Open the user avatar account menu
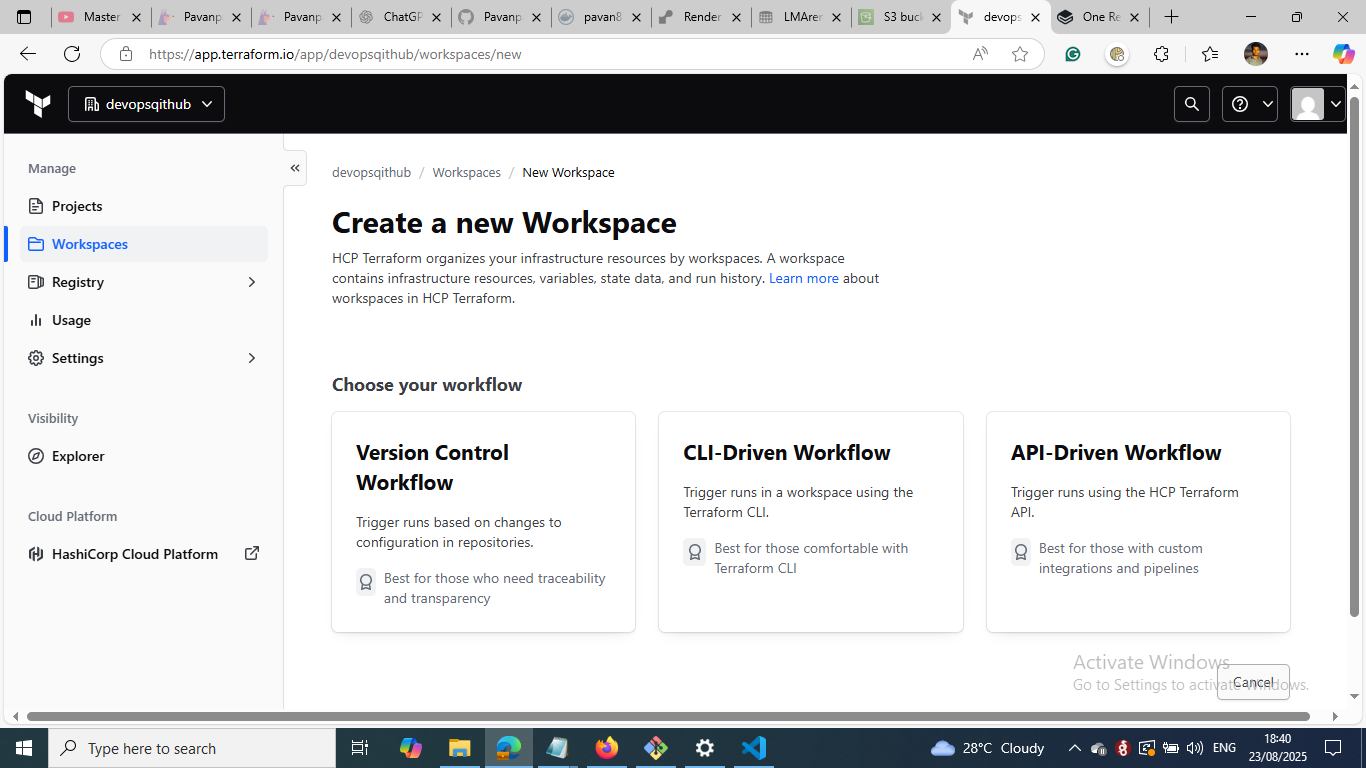 [1317, 104]
